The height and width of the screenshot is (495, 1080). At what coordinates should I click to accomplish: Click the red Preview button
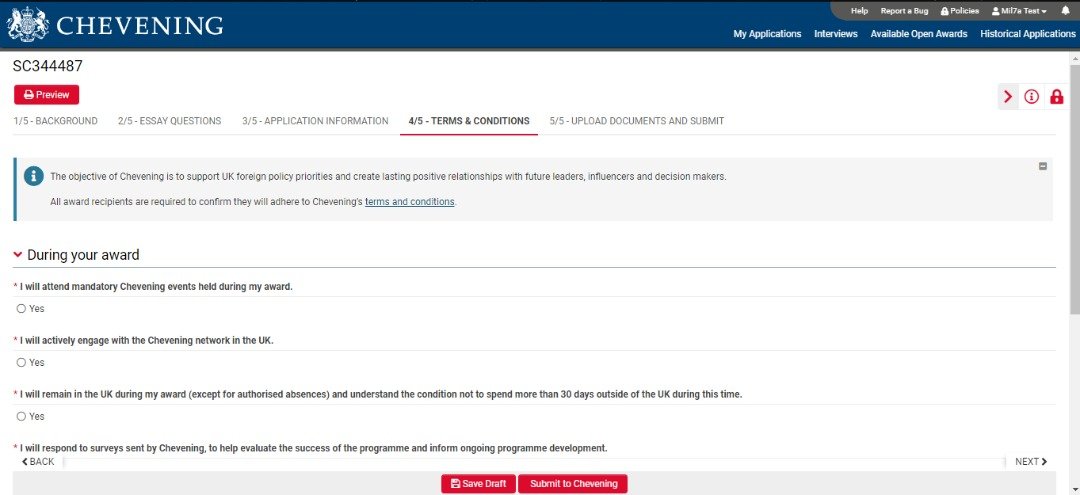(47, 95)
